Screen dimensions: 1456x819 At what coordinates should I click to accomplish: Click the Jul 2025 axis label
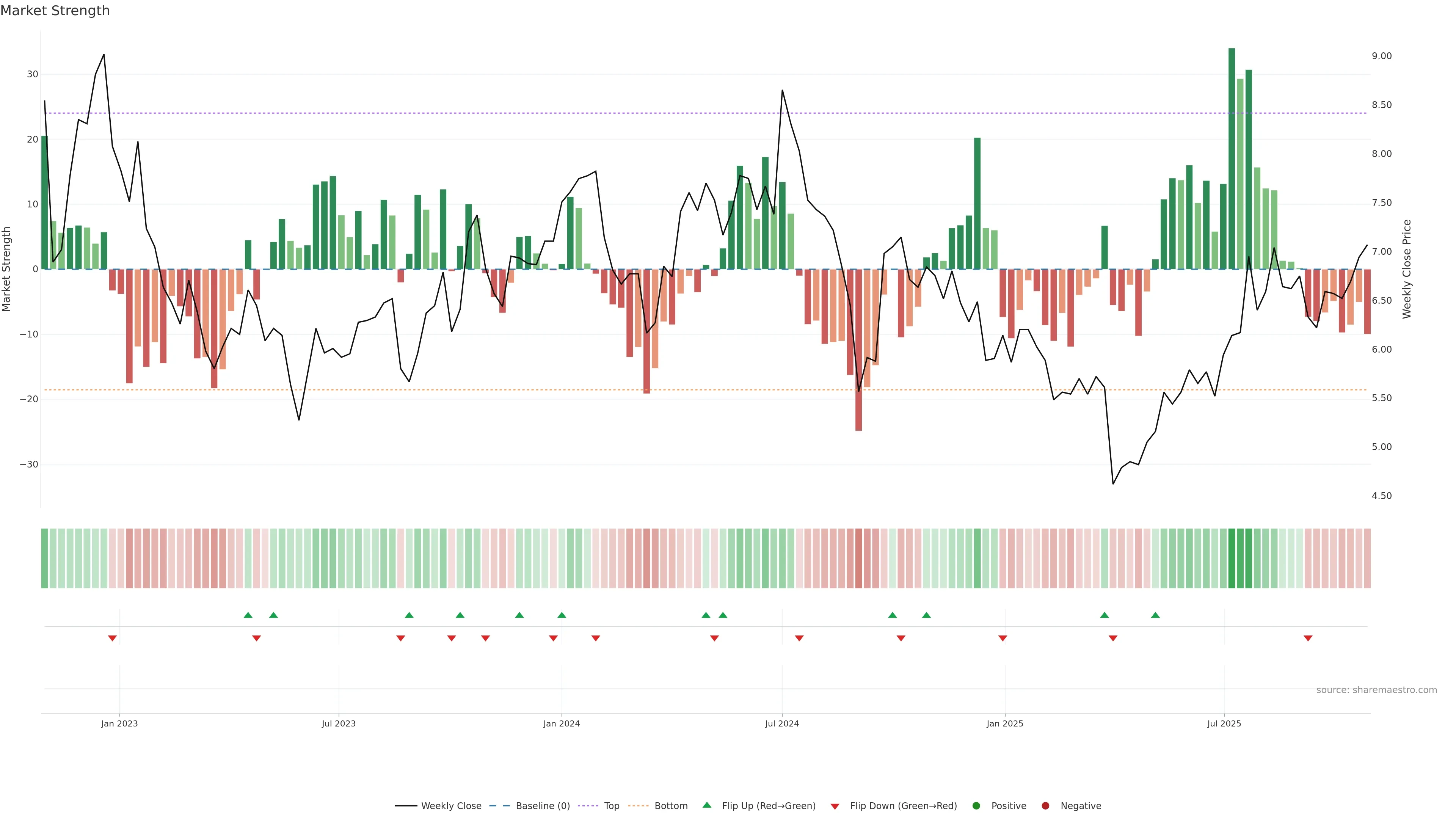(x=1224, y=723)
